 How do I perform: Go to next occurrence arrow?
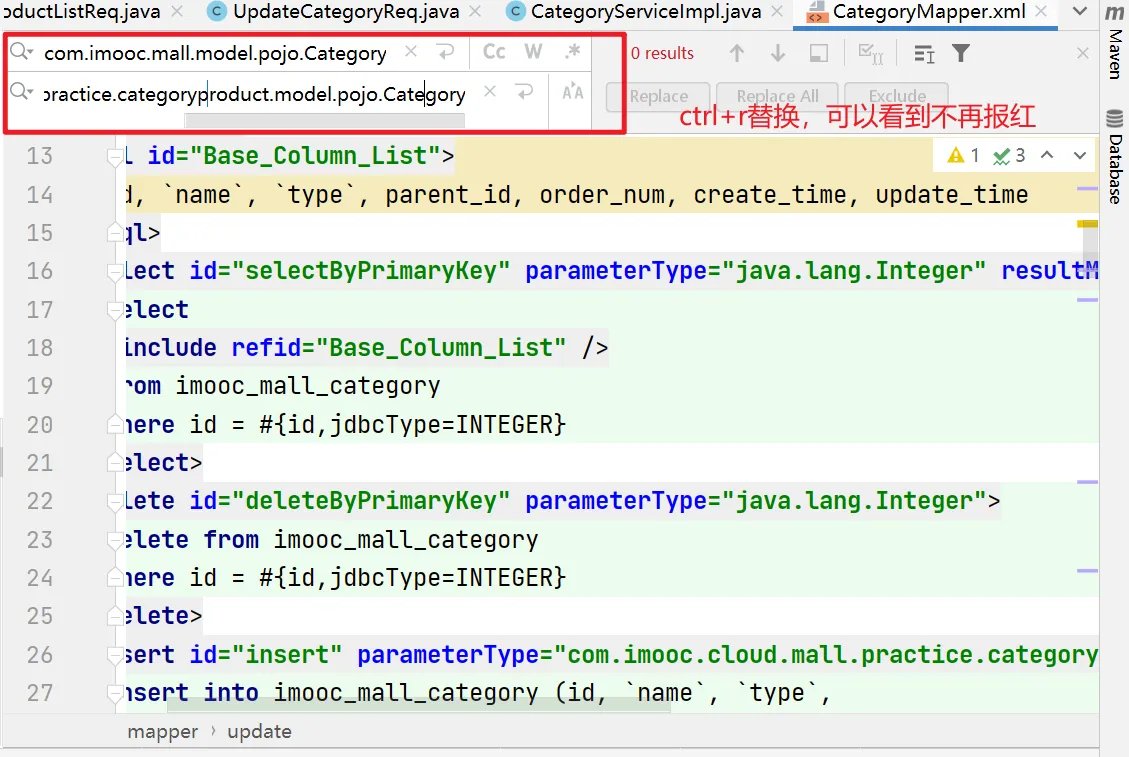click(777, 54)
